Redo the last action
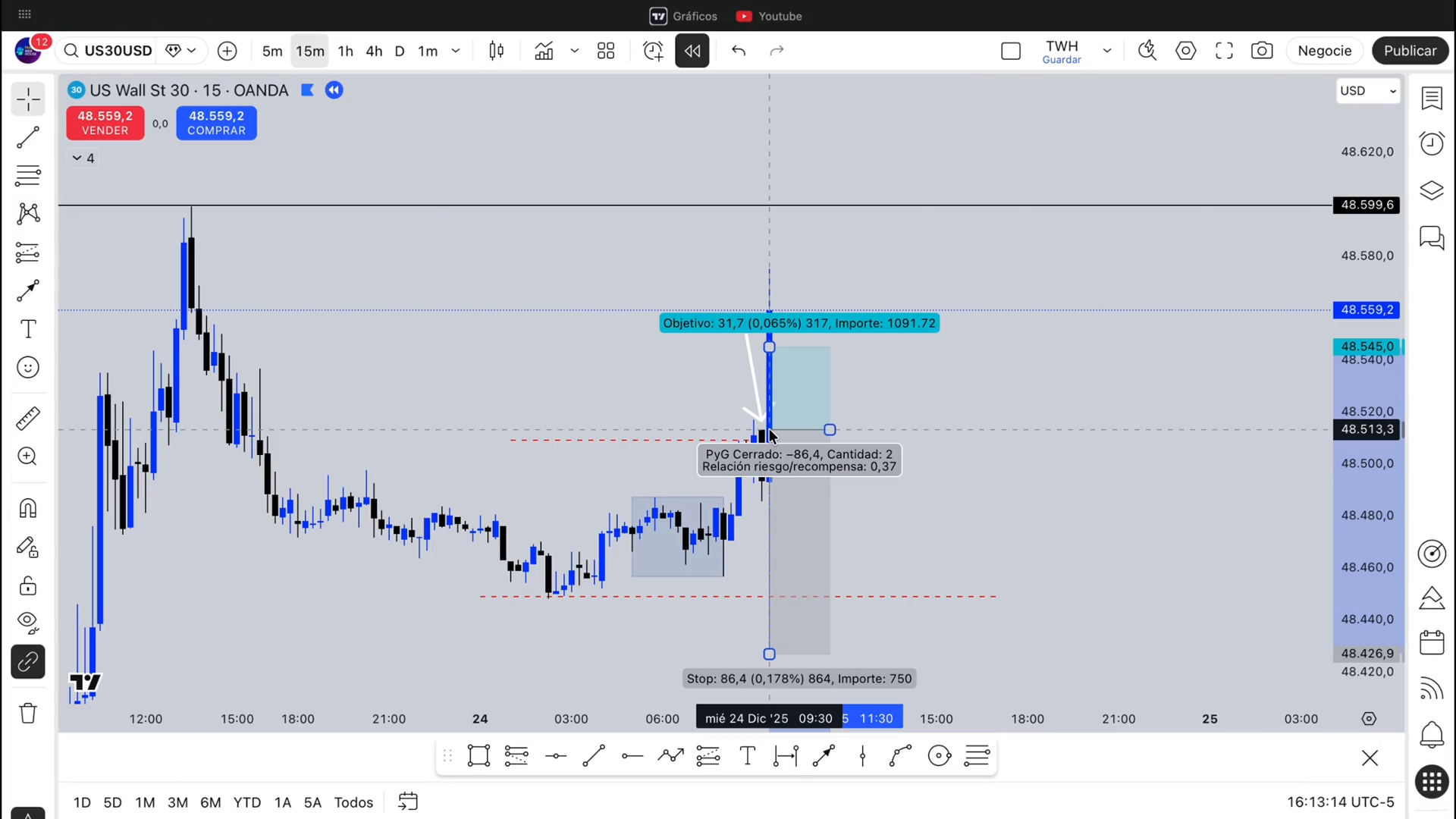The height and width of the screenshot is (819, 1456). click(x=777, y=51)
